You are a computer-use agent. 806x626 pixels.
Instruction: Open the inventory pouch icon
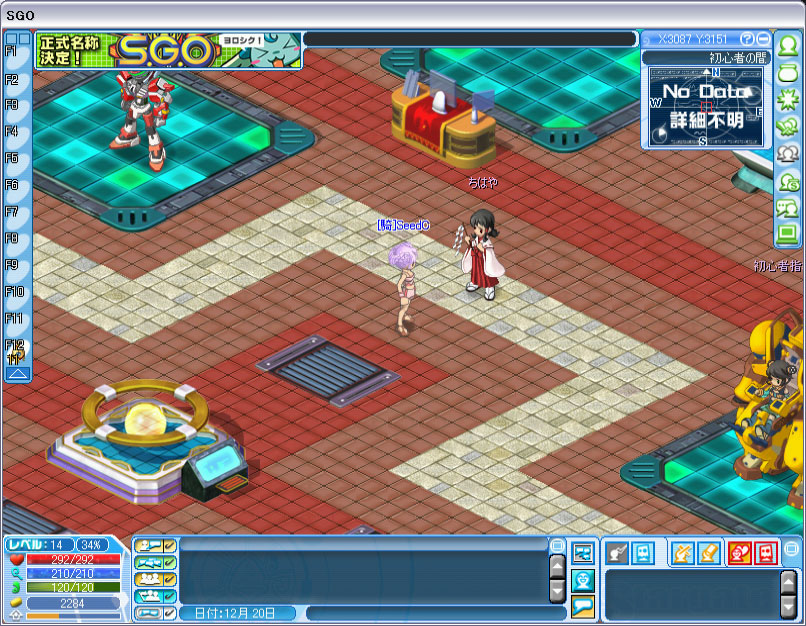tap(787, 73)
